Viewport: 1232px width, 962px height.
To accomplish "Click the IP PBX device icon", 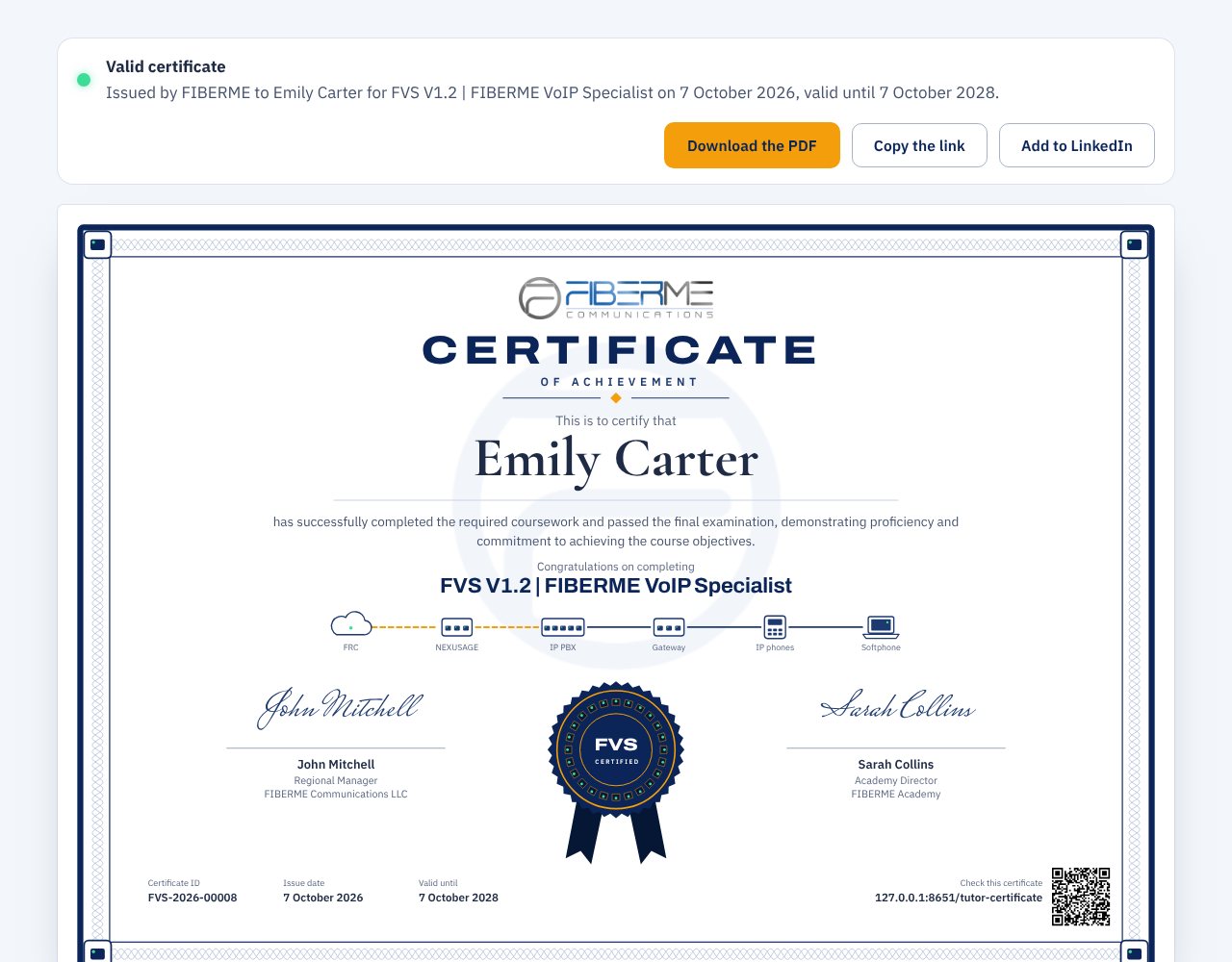I will pyautogui.click(x=563, y=627).
